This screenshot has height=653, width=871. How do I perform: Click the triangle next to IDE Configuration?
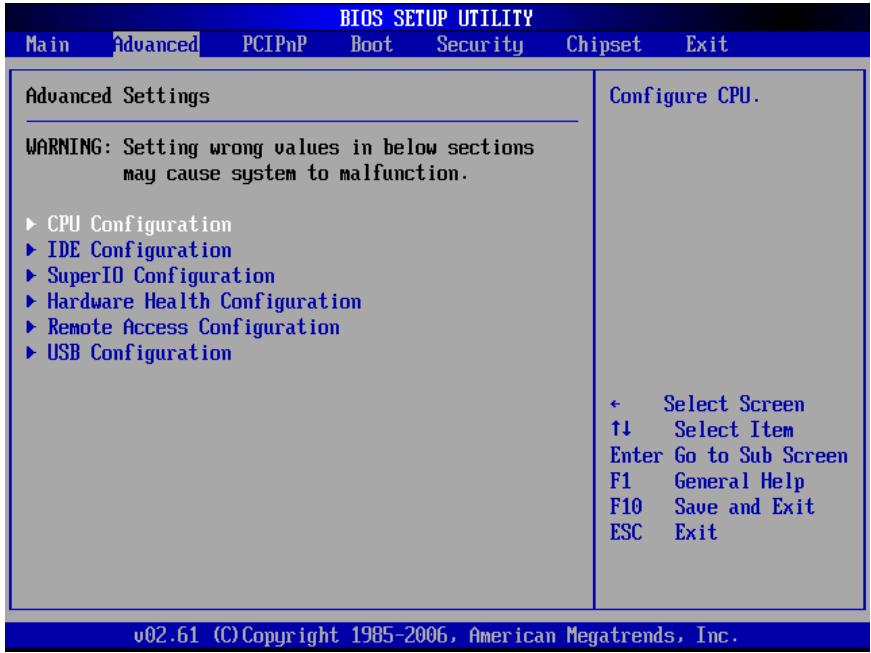point(32,250)
